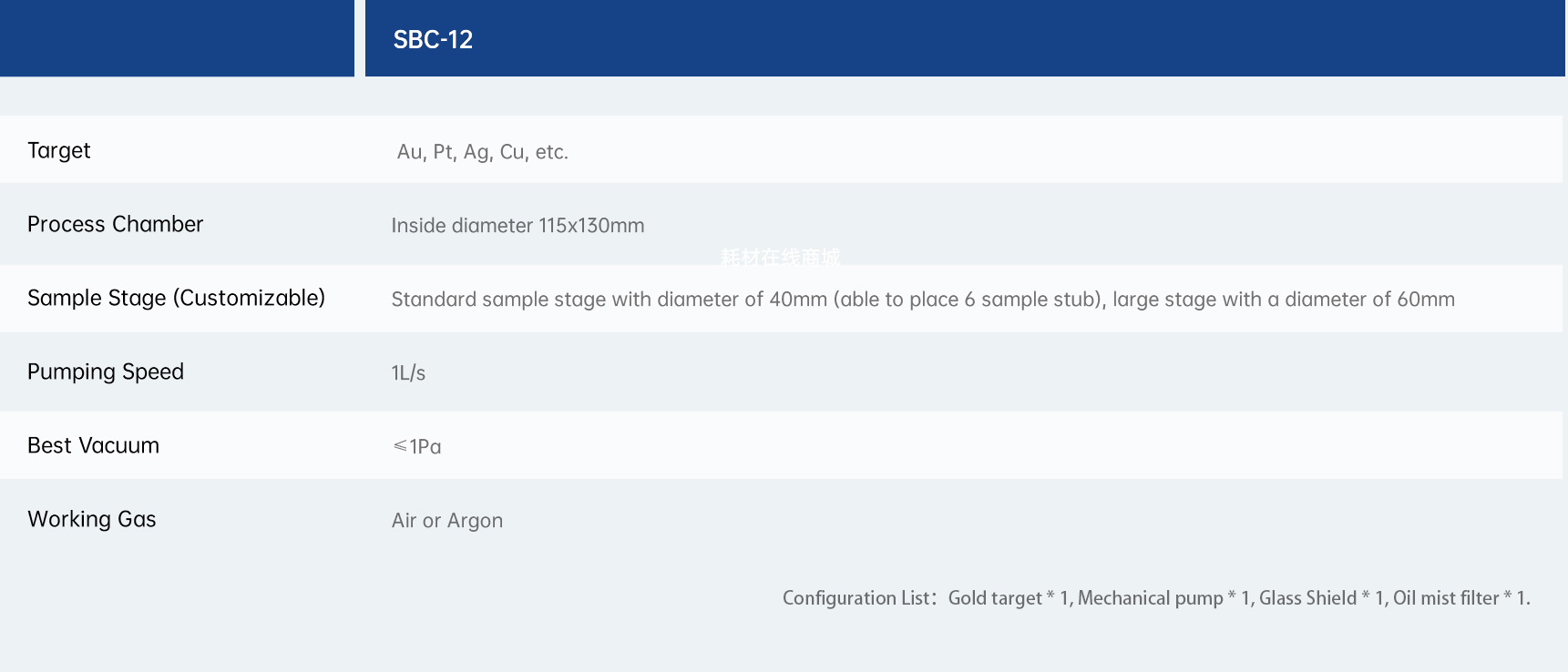Click the empty blue header cell
1568x672 pixels.
(x=177, y=38)
